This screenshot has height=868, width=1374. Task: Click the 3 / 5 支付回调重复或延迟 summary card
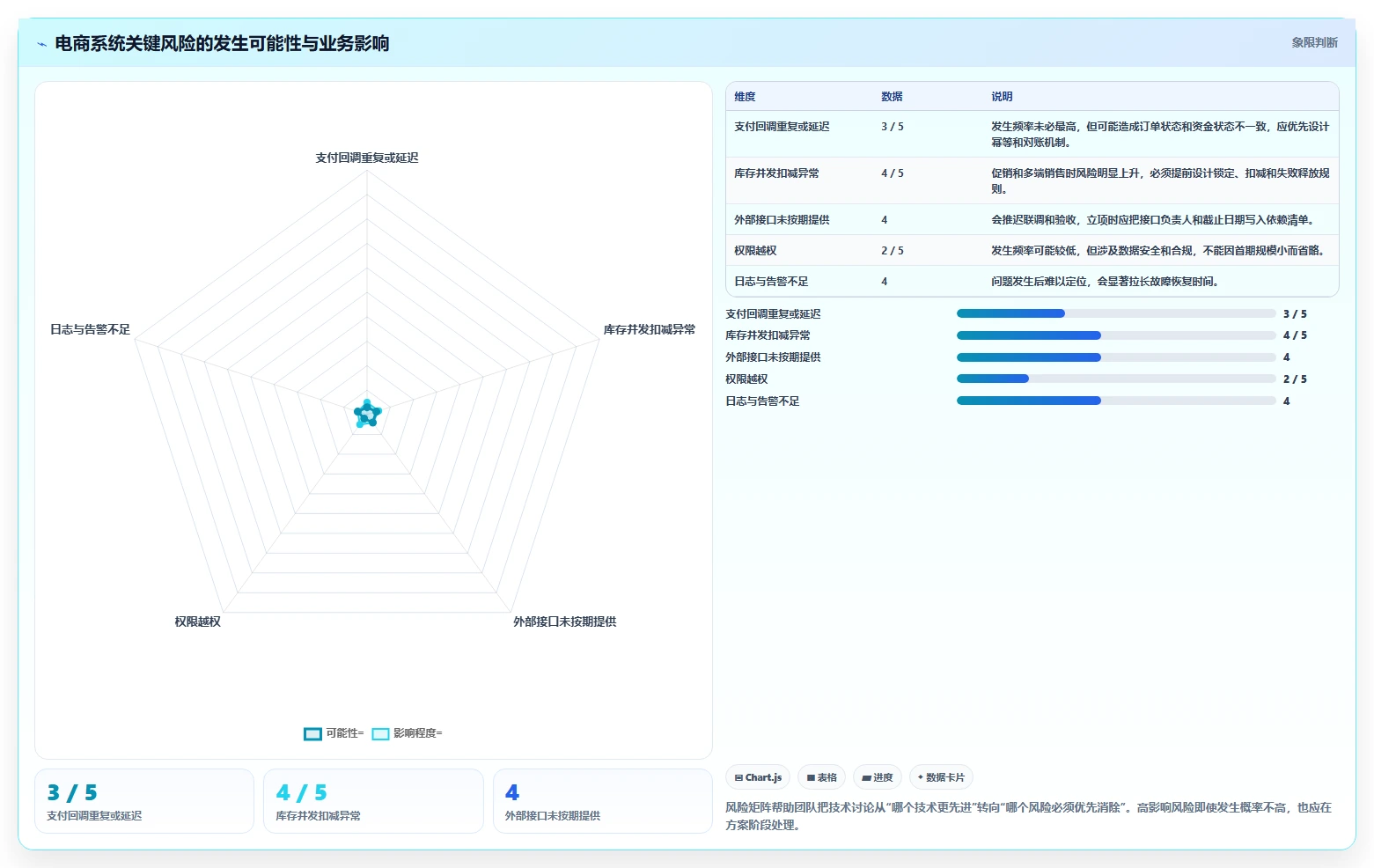(x=144, y=801)
